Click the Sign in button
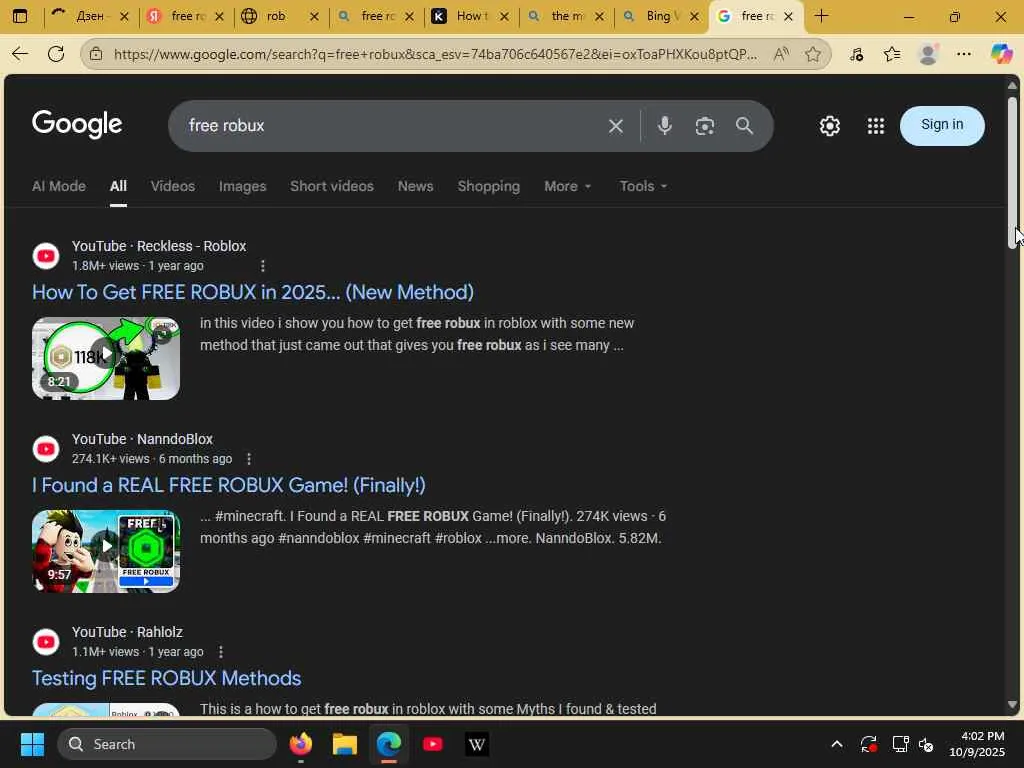Screen dimensions: 1024x768 pos(942,125)
